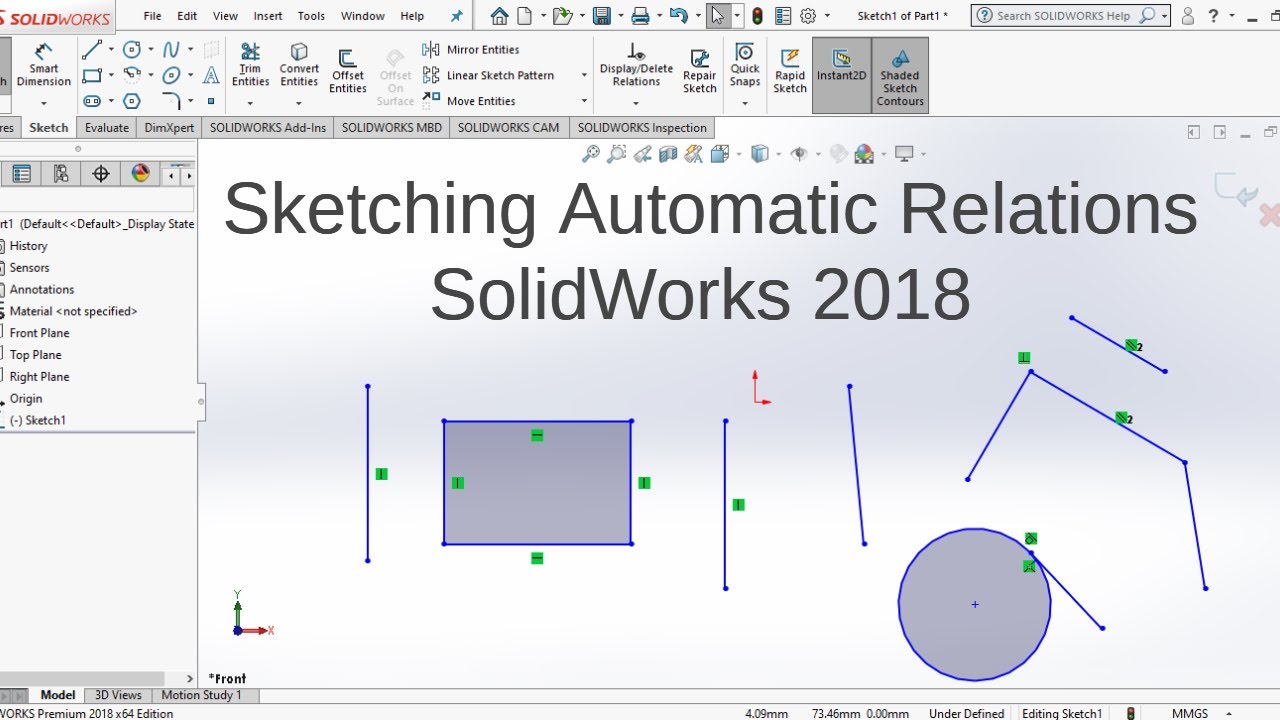Expand the Trim Entities dropdown arrow
The image size is (1280, 720).
point(250,102)
